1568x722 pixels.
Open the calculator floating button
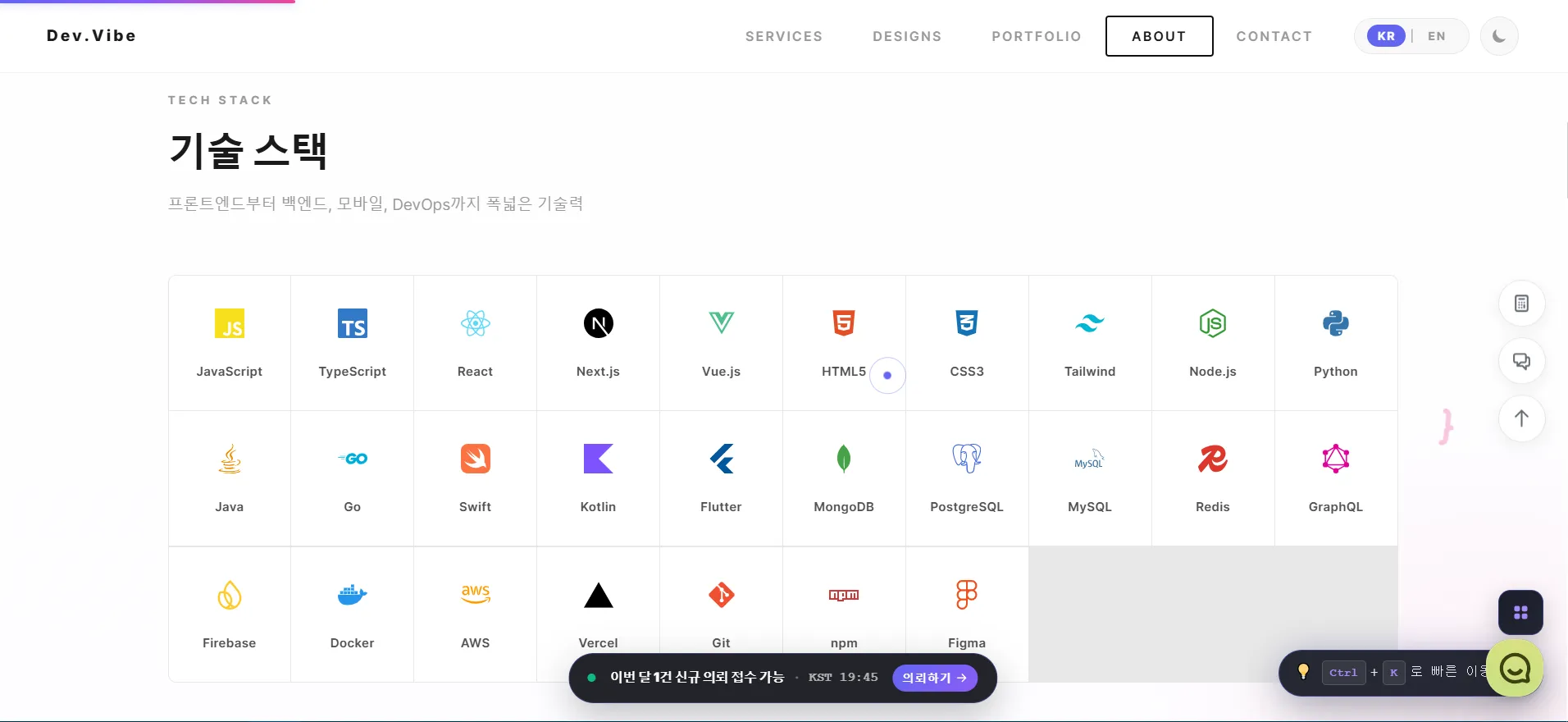pos(1522,304)
